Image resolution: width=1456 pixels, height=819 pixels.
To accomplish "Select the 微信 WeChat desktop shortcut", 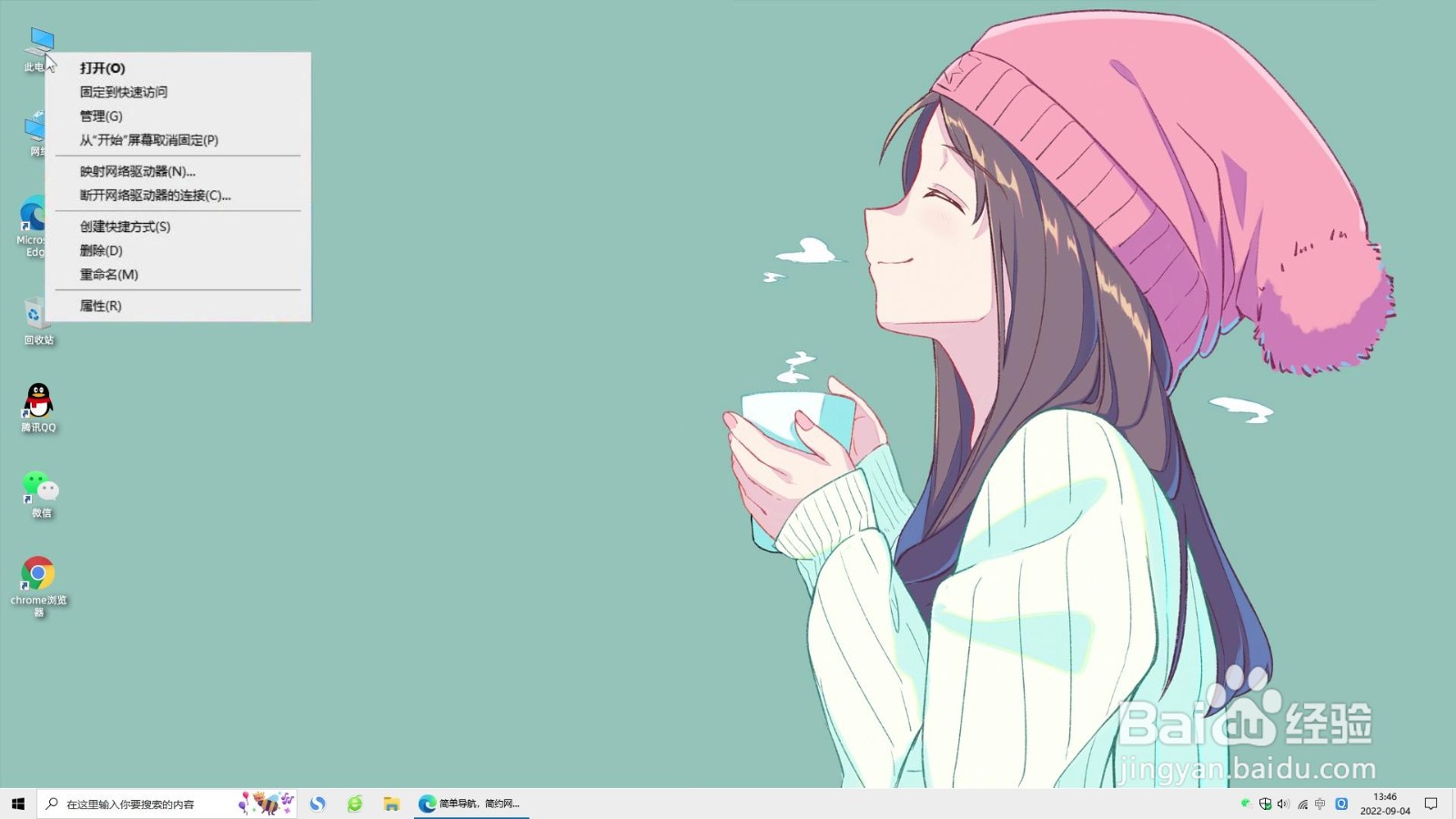I will (x=41, y=495).
